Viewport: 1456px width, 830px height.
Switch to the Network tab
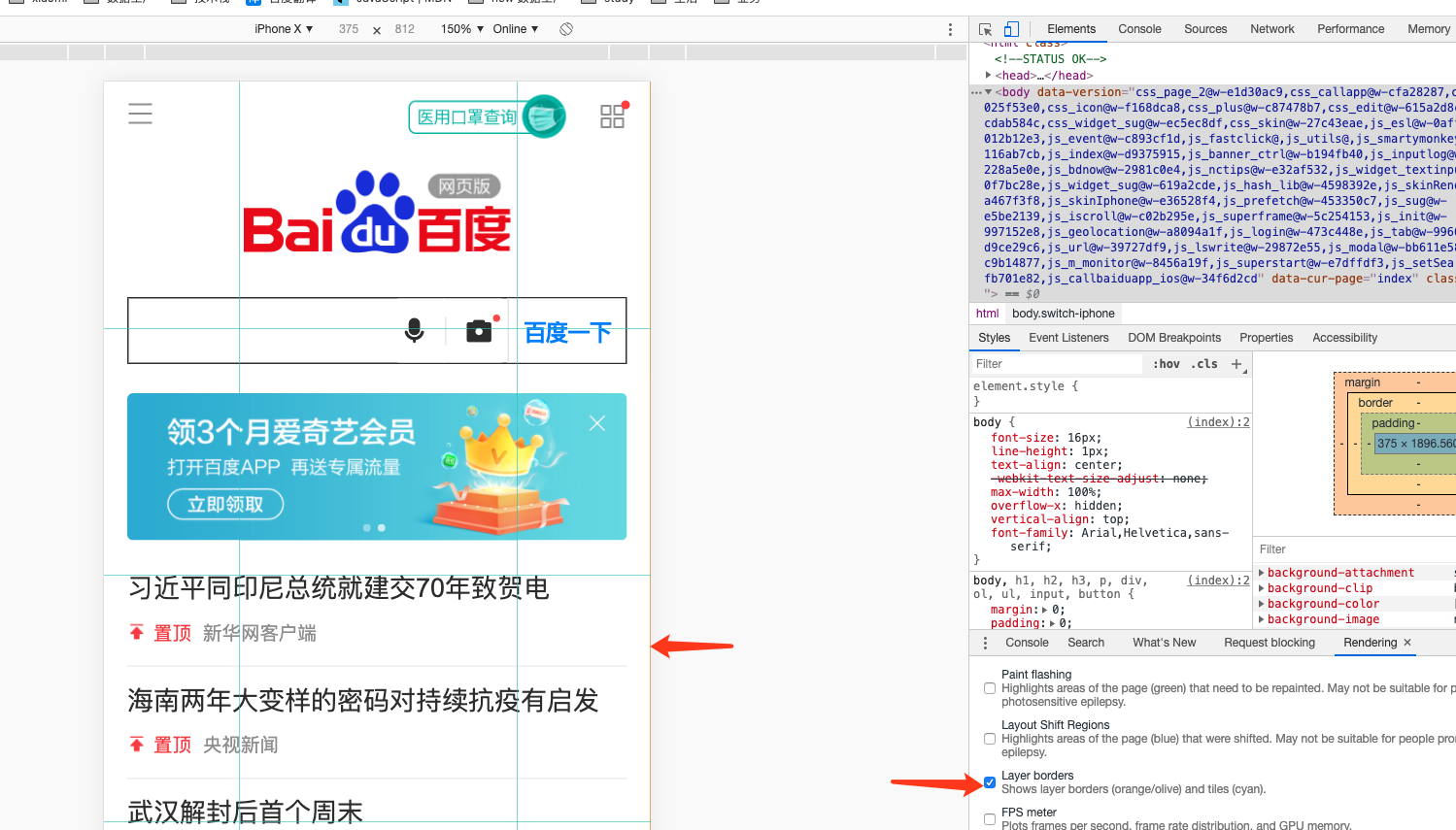click(x=1272, y=29)
